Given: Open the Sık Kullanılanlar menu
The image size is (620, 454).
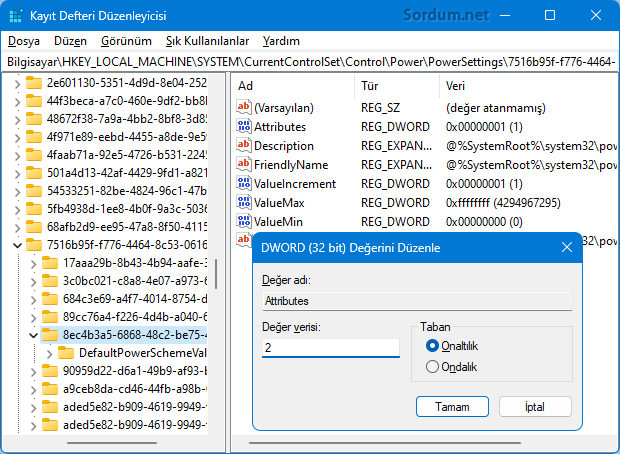Looking at the screenshot, I should tap(208, 41).
